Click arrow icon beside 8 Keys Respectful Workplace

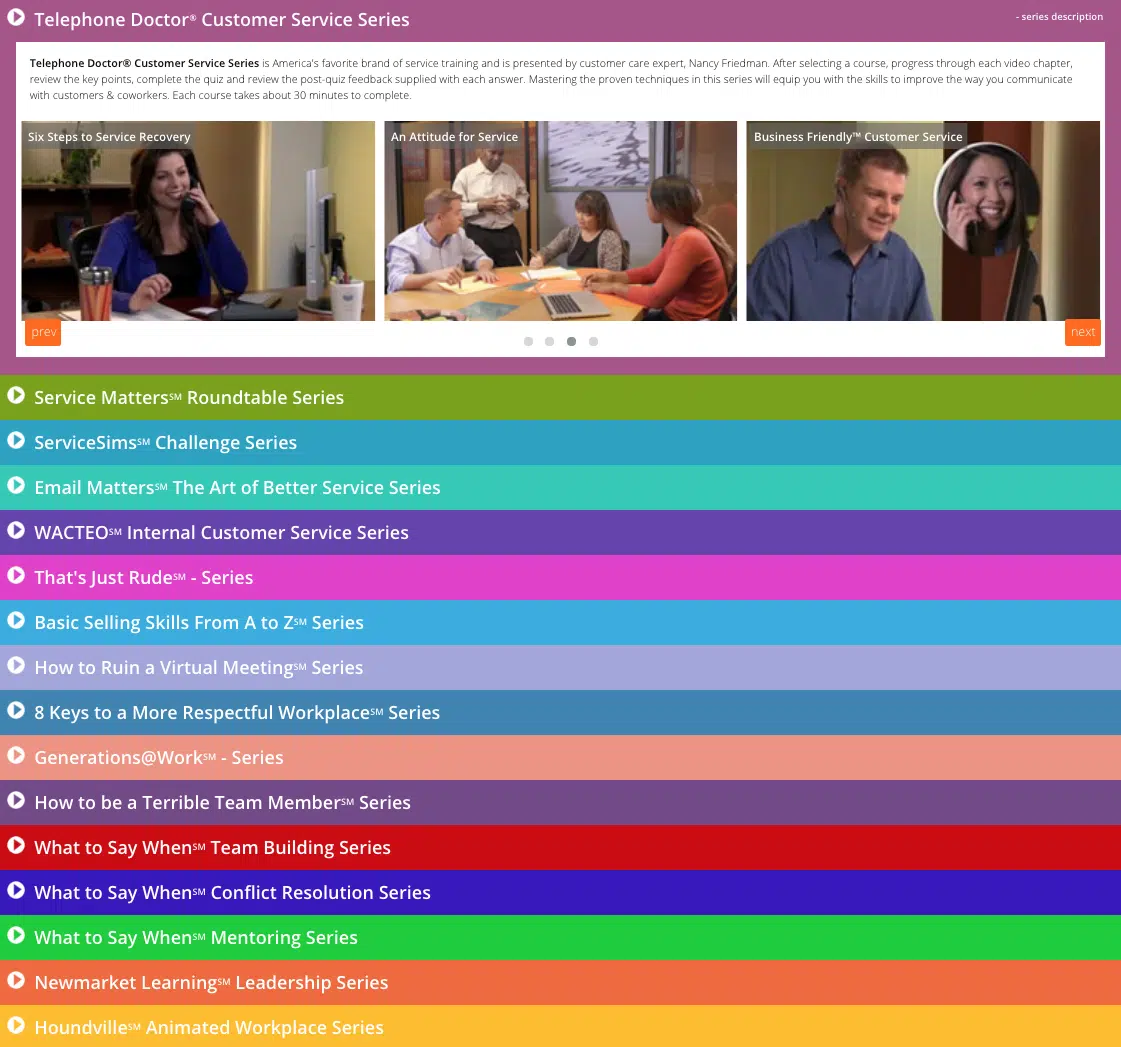(x=16, y=711)
